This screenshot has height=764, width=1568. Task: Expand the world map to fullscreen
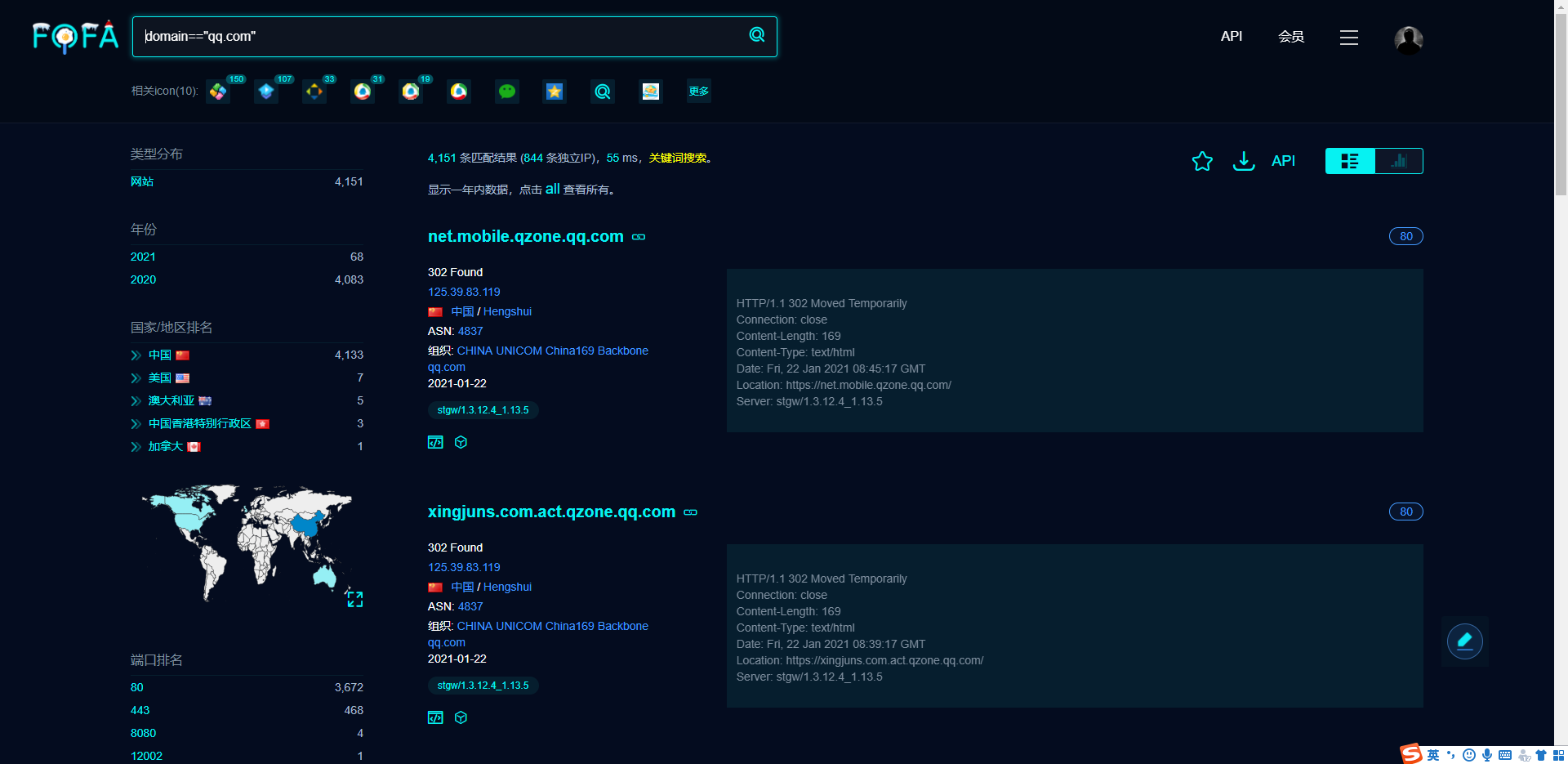pyautogui.click(x=354, y=598)
